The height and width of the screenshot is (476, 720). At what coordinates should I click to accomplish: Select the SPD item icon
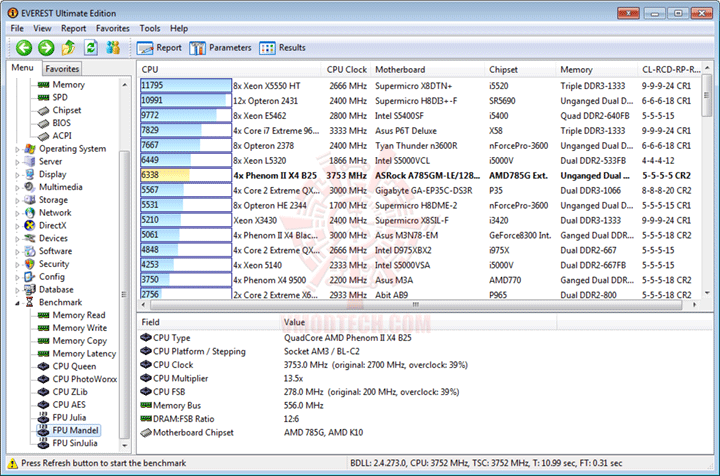pyautogui.click(x=44, y=98)
